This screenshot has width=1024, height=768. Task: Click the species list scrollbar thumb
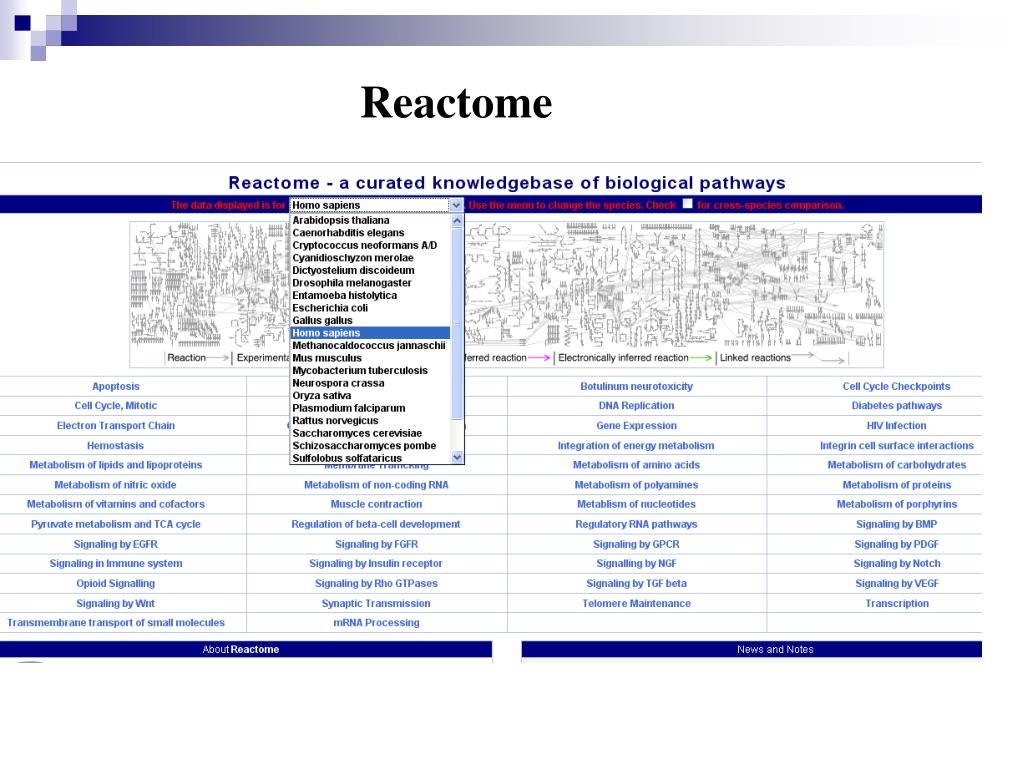[457, 323]
